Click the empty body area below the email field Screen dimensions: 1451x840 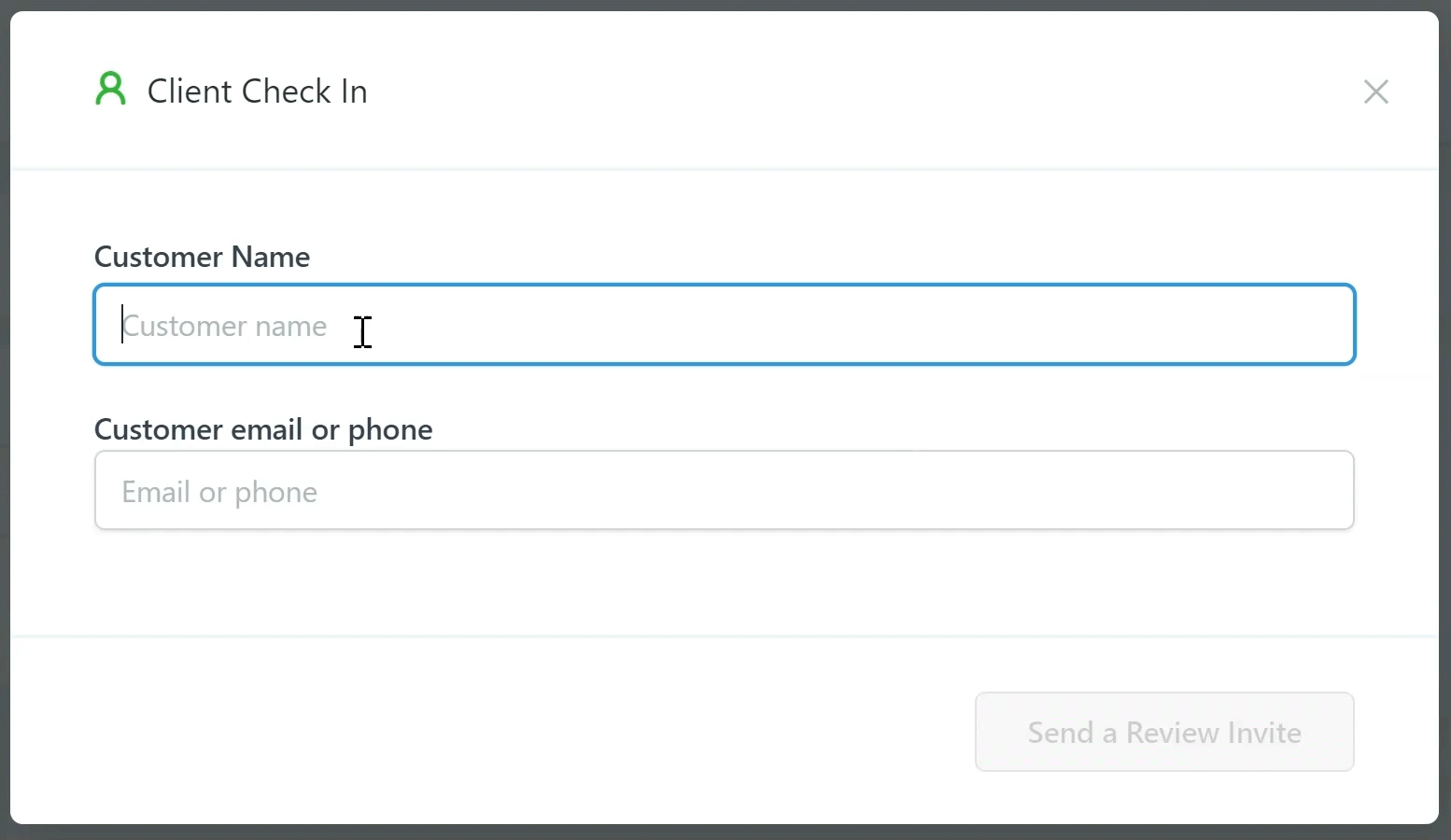(724, 583)
